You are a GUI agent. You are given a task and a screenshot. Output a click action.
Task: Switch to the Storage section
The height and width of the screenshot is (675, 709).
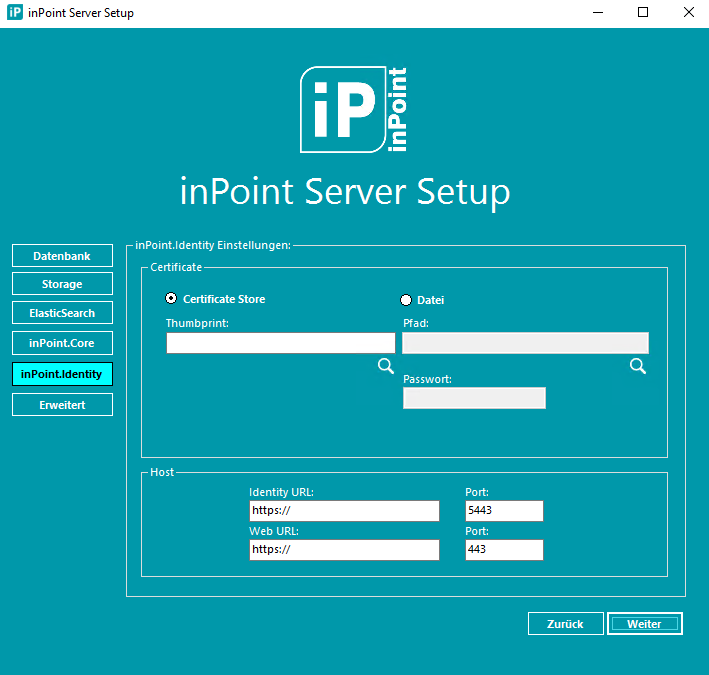pos(62,284)
